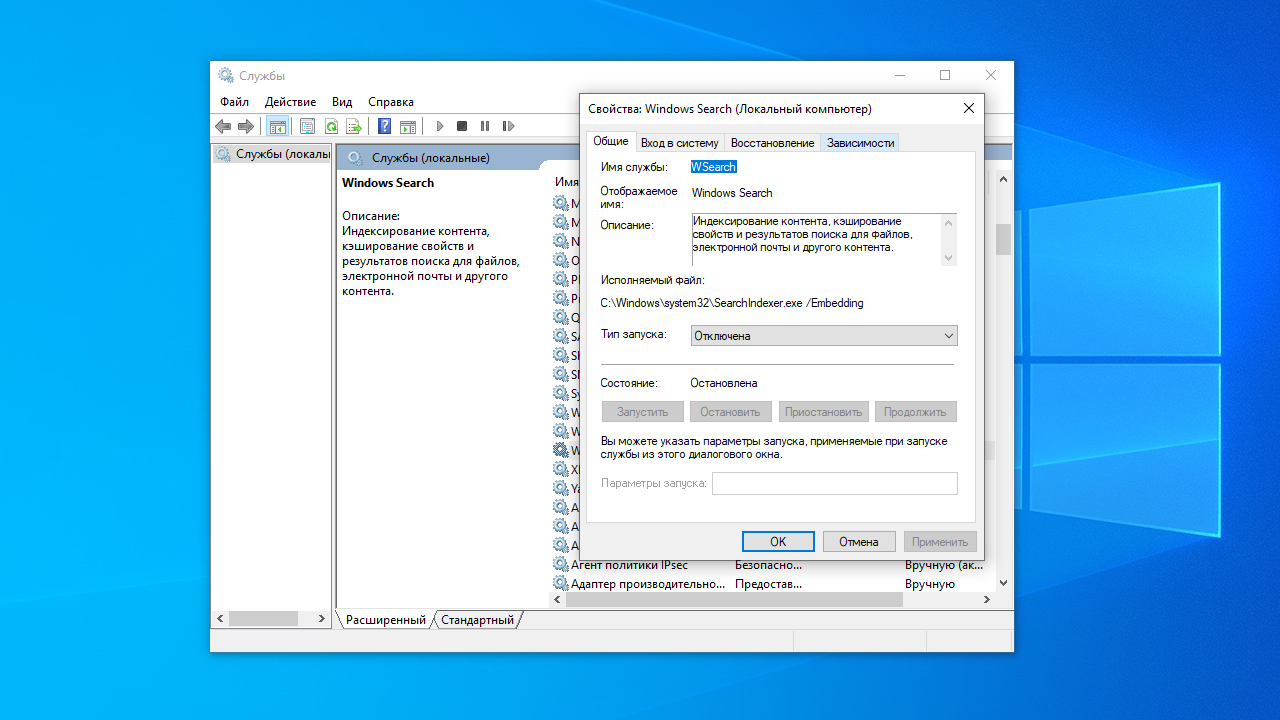Open the blue question mark Help icon
The width and height of the screenshot is (1280, 720).
click(384, 126)
